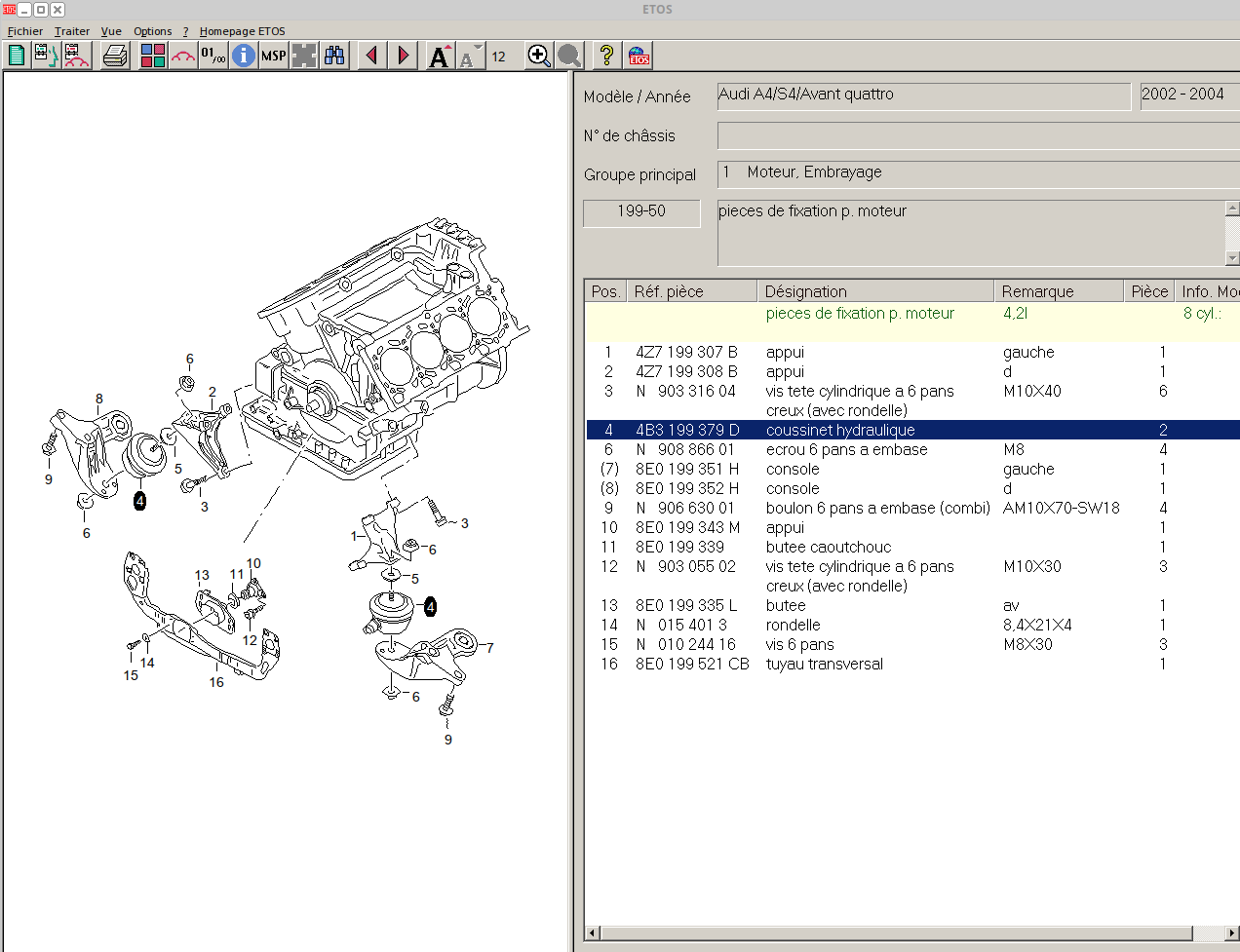Open search with the binoculars icon
Screen dimensions: 1240x952
pos(334,56)
